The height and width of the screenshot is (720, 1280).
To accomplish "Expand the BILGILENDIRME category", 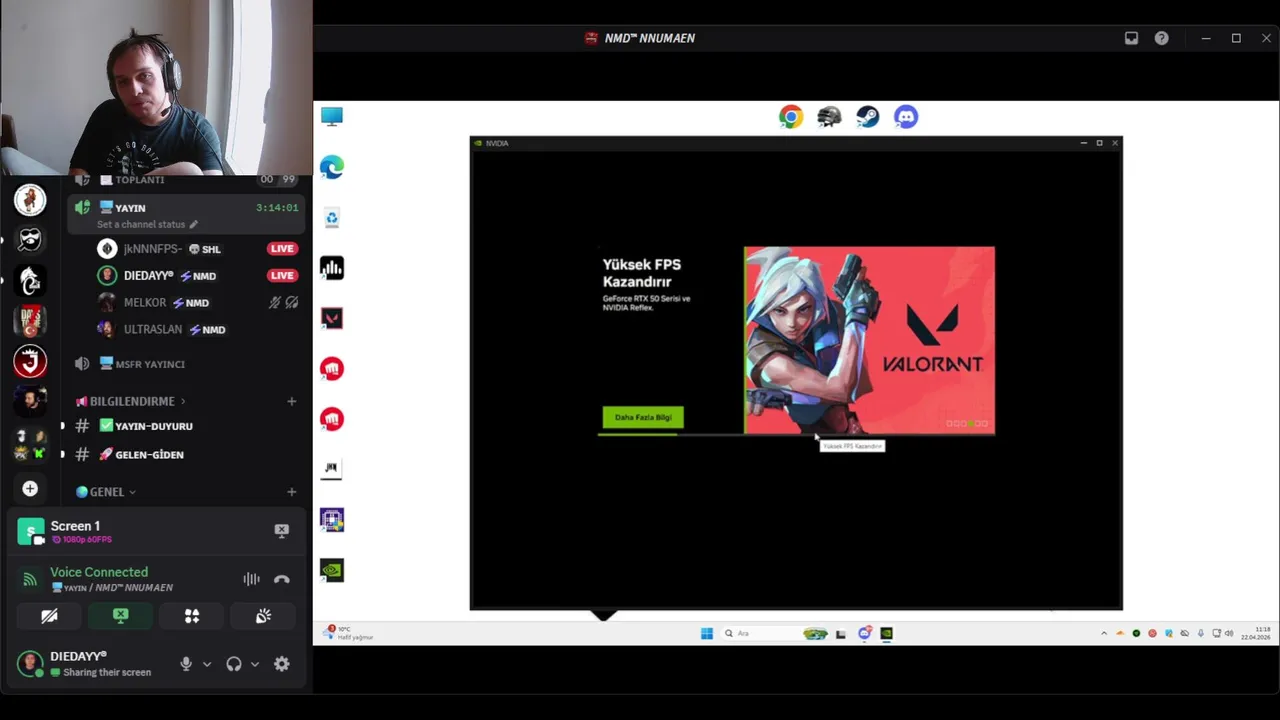I will [131, 401].
